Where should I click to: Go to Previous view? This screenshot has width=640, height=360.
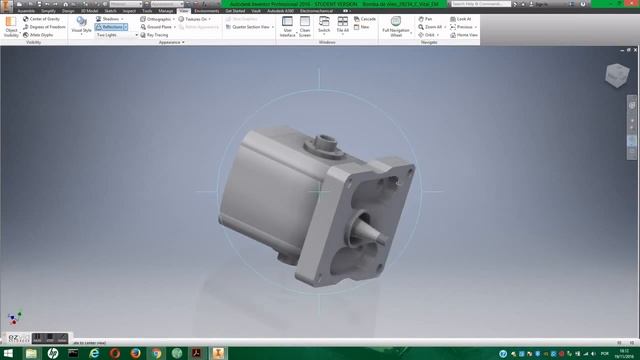click(x=461, y=27)
